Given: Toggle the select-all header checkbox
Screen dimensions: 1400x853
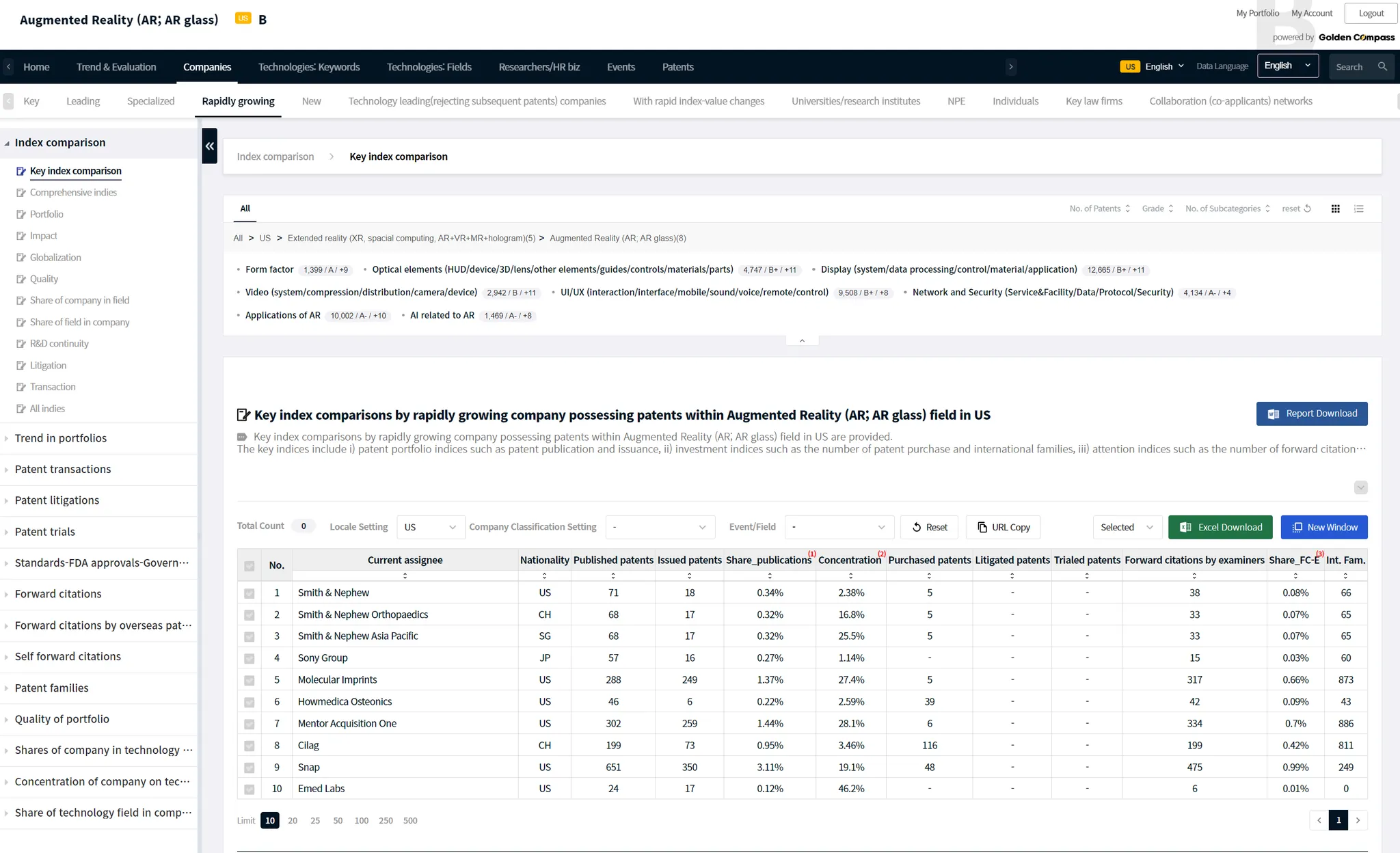Looking at the screenshot, I should click(250, 565).
